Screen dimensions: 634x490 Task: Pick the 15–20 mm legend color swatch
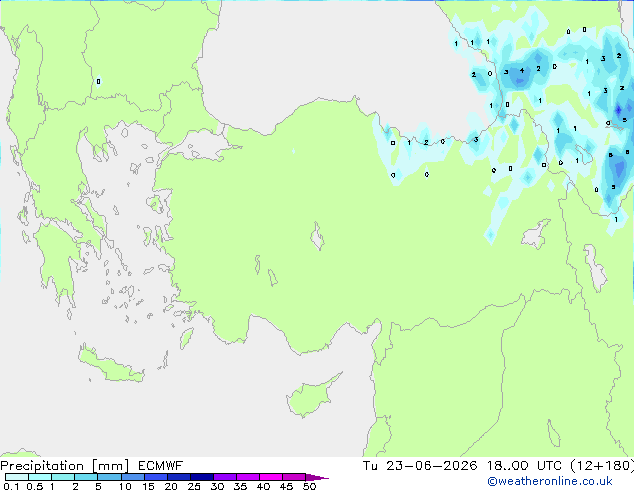pyautogui.click(x=156, y=477)
